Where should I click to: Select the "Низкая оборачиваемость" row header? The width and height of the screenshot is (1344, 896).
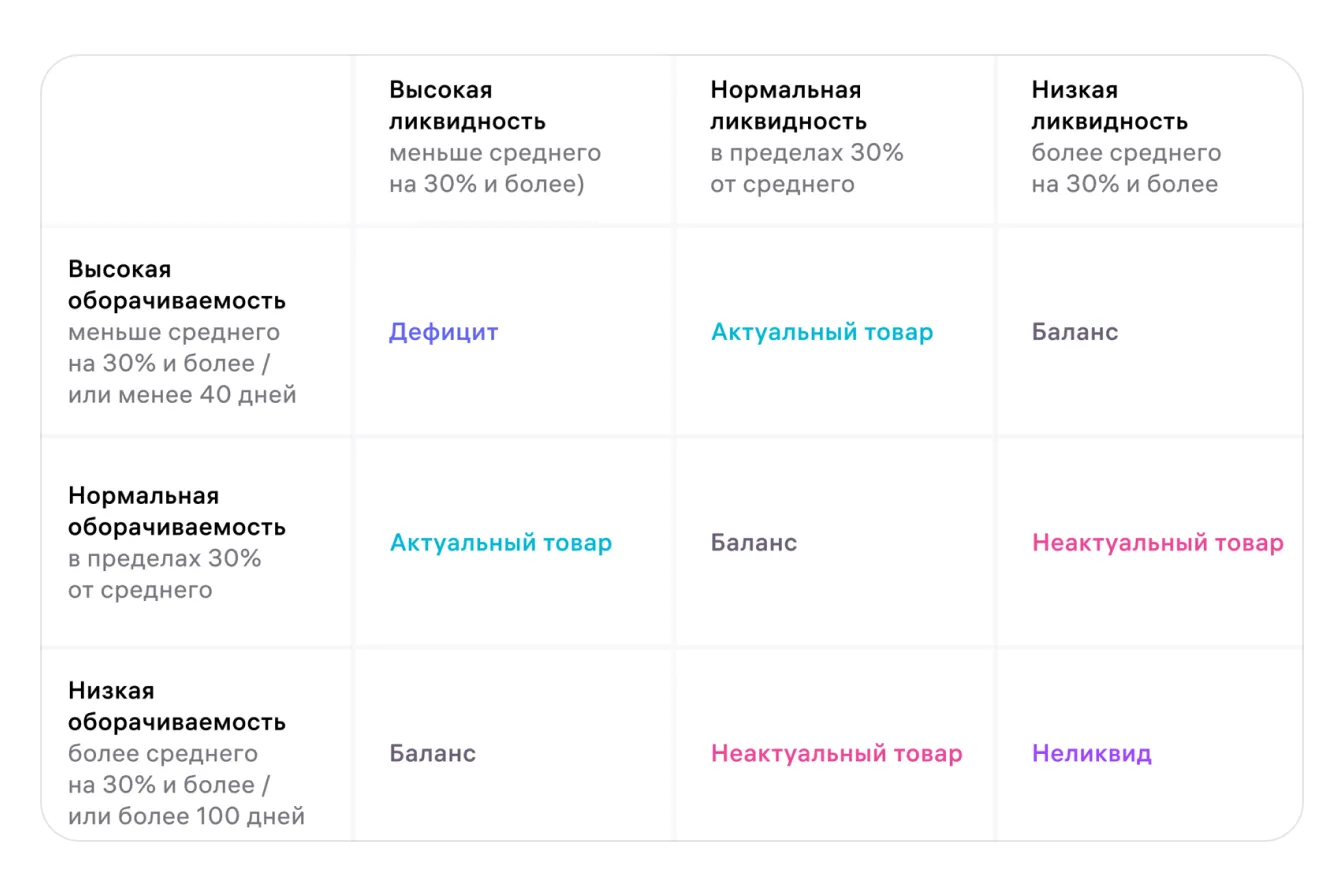[176, 706]
